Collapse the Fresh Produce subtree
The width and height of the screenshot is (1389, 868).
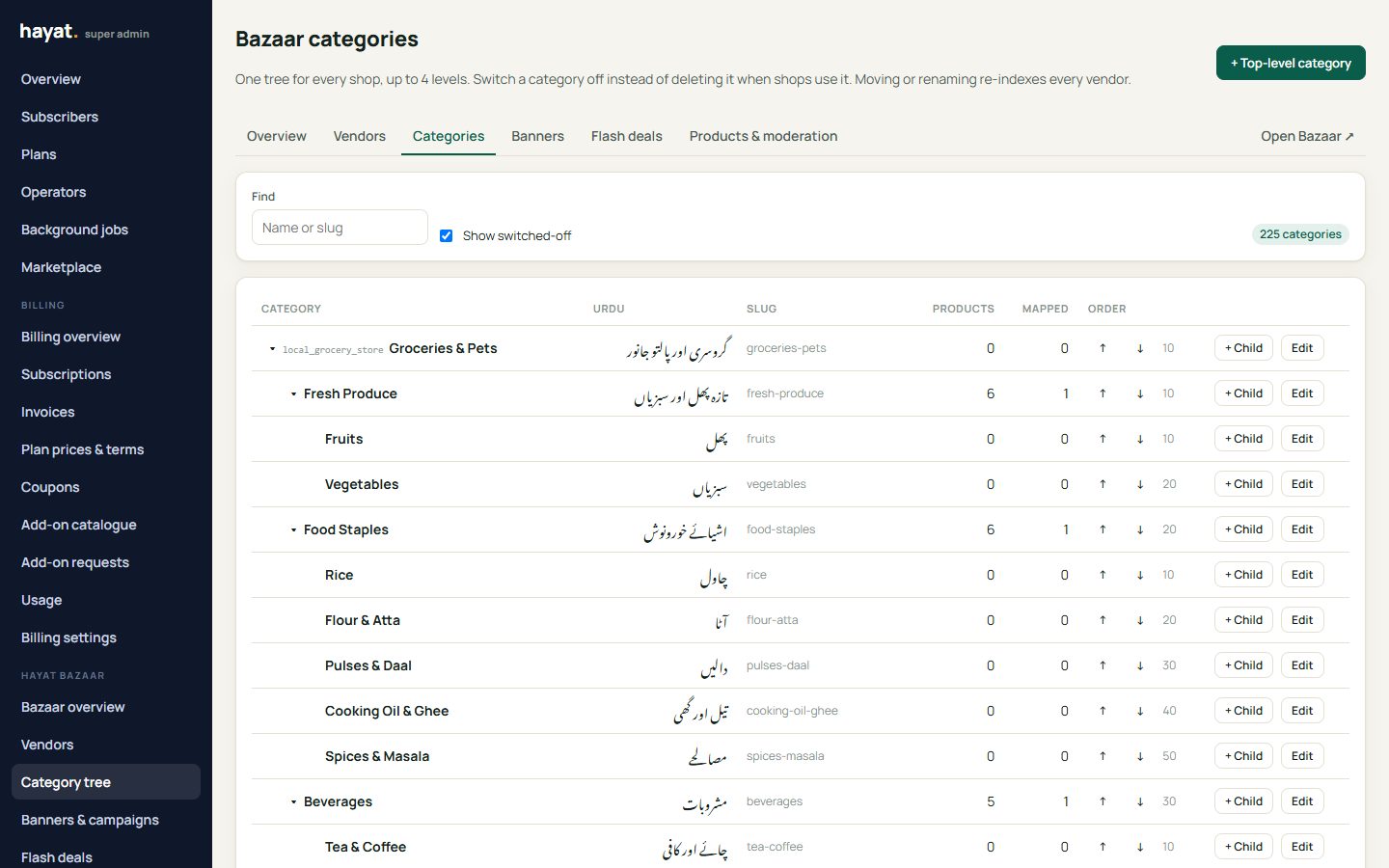click(x=293, y=394)
